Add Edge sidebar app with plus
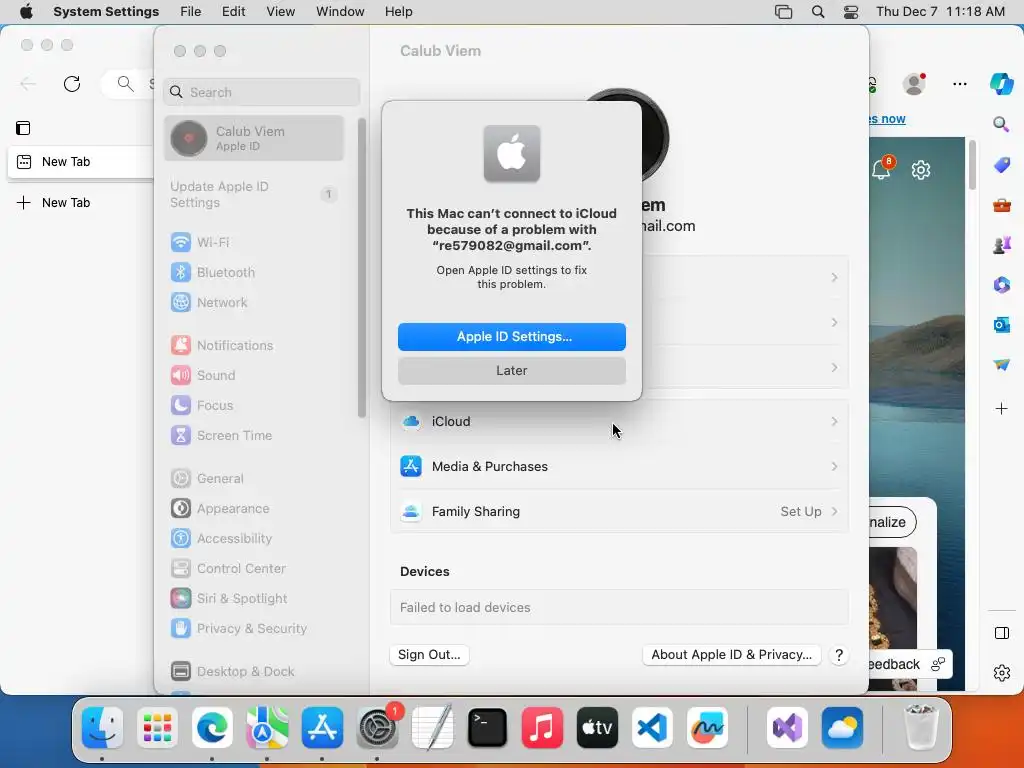The width and height of the screenshot is (1024, 768). (1001, 409)
